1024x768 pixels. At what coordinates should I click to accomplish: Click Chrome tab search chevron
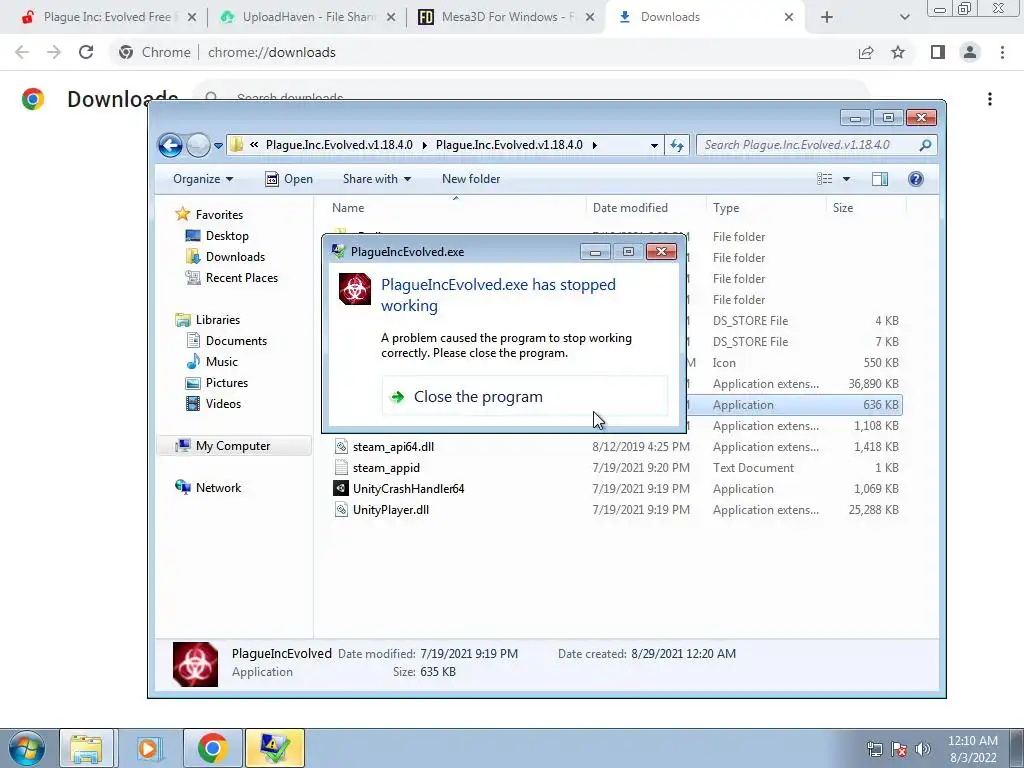904,17
